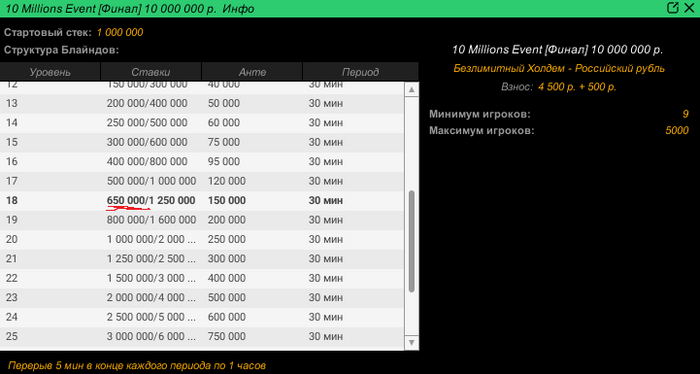Screen dimensions: 700x374
Task: Click blinds value 200 000/400 000
Action: pyautogui.click(x=147, y=104)
